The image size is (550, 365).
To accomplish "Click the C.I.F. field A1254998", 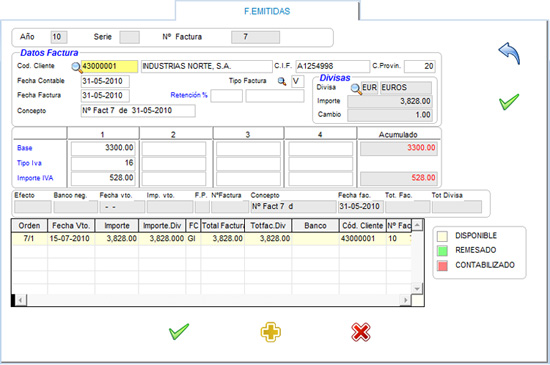I will 333,66.
